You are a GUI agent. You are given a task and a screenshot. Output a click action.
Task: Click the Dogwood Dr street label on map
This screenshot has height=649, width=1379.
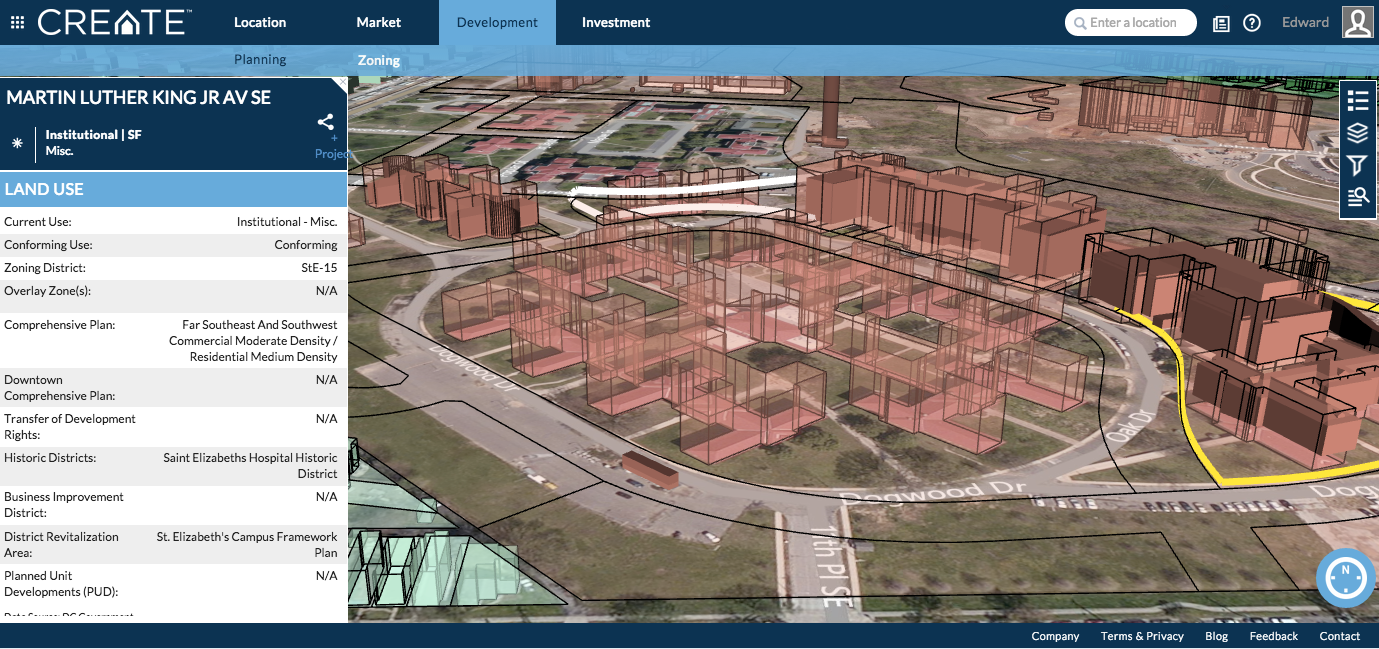pos(934,492)
